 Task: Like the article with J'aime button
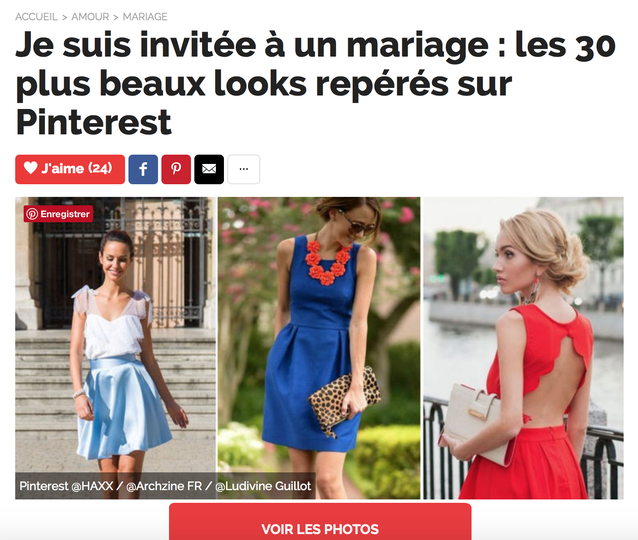70,169
